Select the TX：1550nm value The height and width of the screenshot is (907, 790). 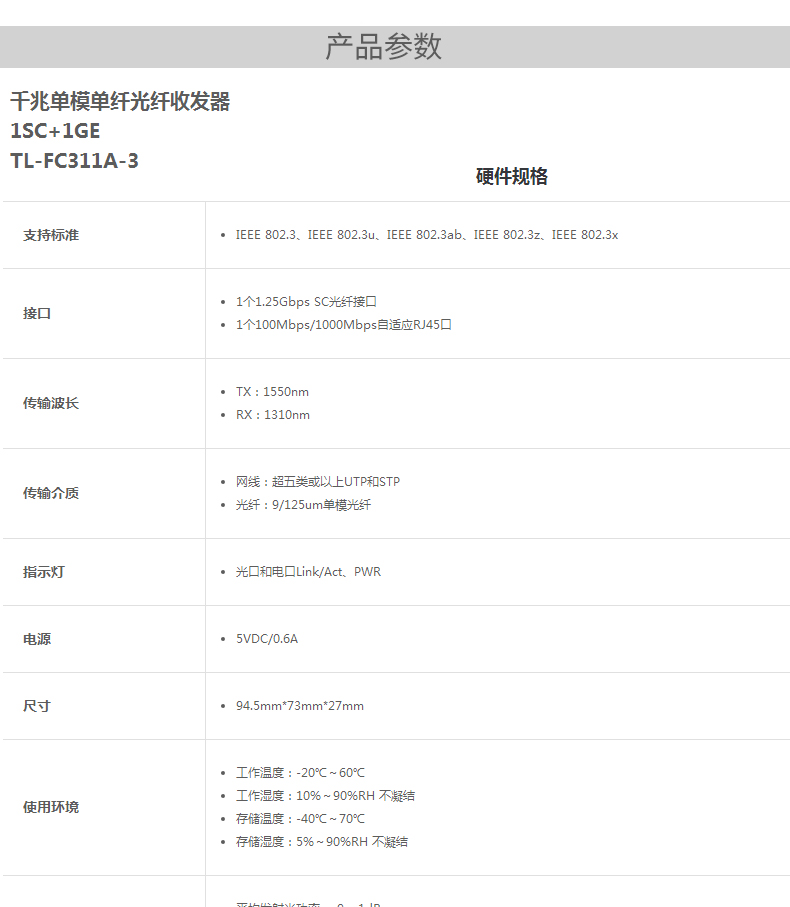click(272, 392)
